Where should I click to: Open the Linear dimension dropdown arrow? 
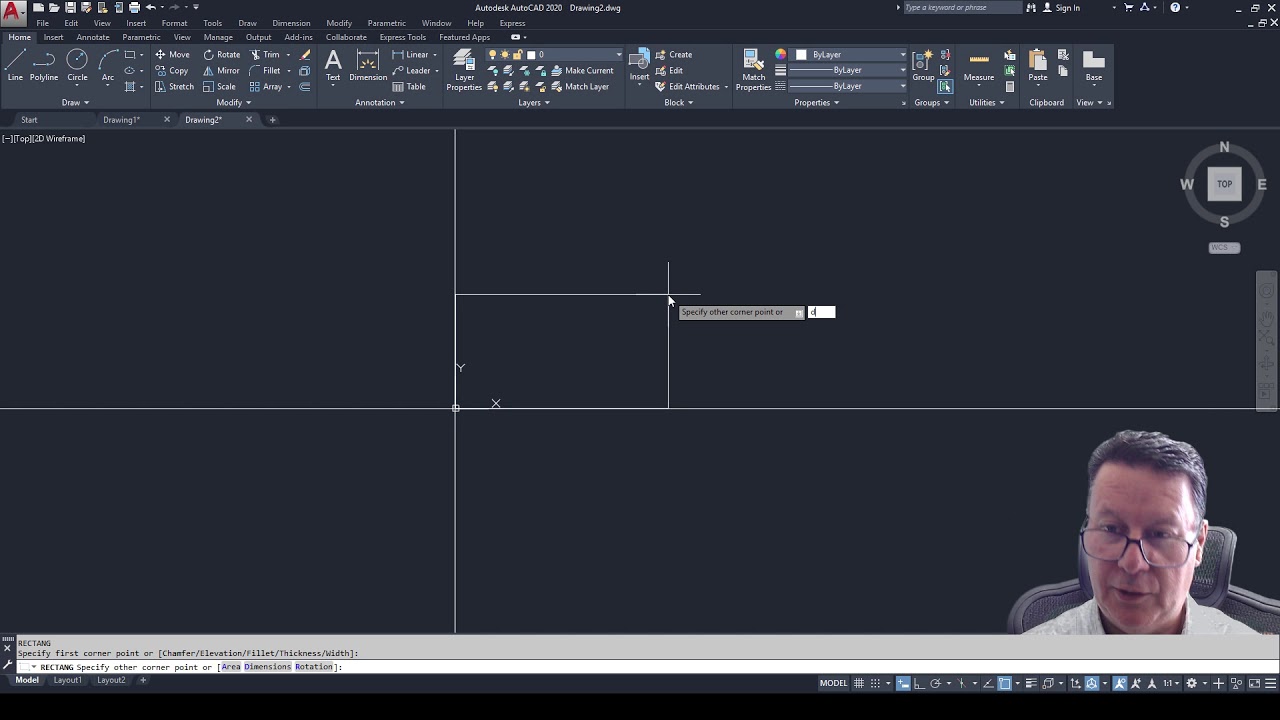pyautogui.click(x=435, y=55)
